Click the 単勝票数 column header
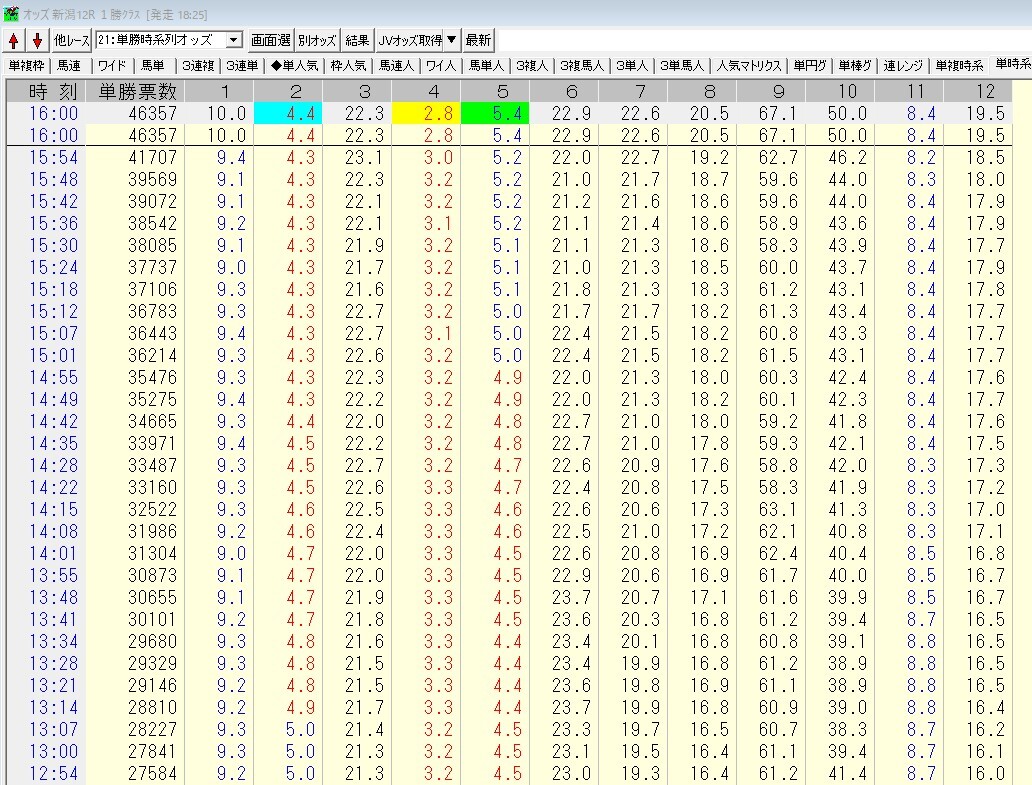Image resolution: width=1032 pixels, height=785 pixels. click(137, 92)
